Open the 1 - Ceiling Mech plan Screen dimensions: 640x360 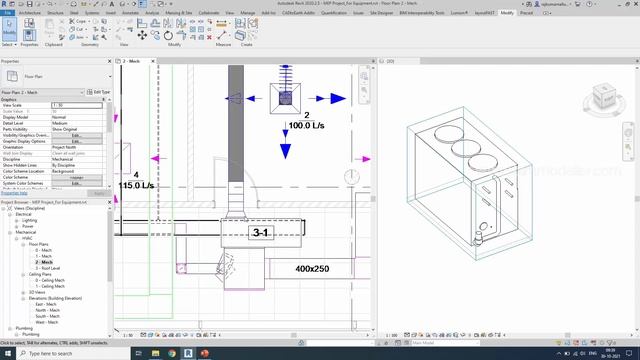click(50, 286)
